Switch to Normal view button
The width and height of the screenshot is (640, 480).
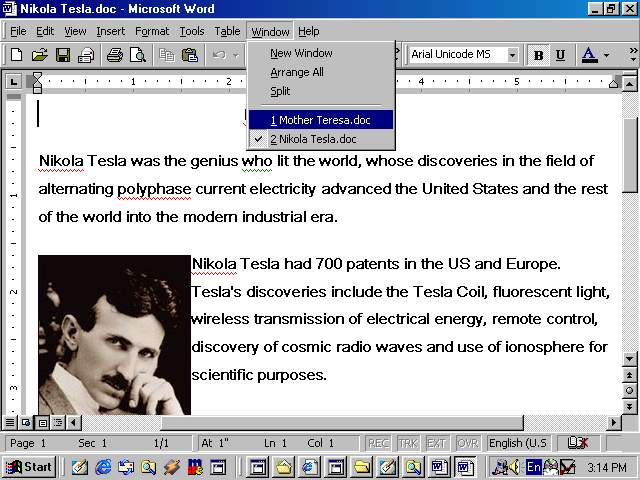[10, 422]
